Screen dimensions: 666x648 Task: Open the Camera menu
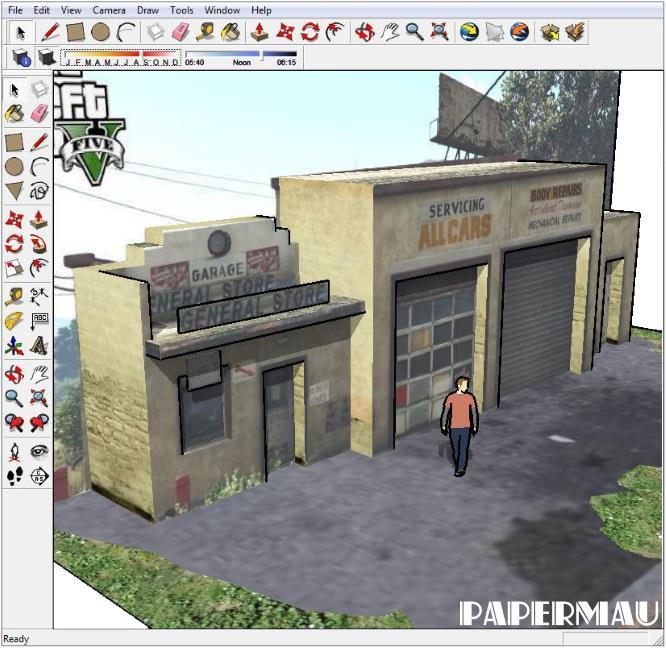click(109, 10)
